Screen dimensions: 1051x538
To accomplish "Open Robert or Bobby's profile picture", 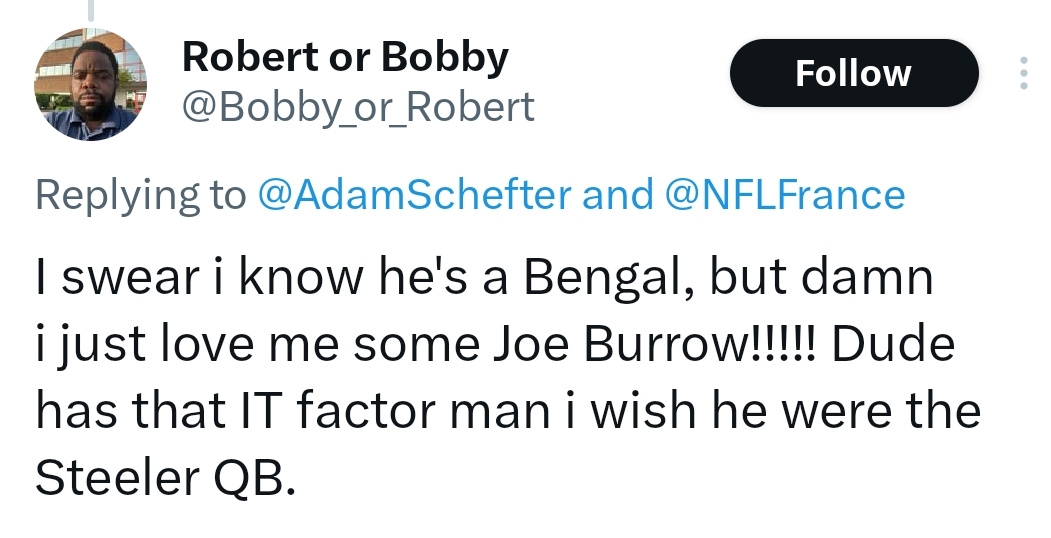I will pyautogui.click(x=90, y=84).
